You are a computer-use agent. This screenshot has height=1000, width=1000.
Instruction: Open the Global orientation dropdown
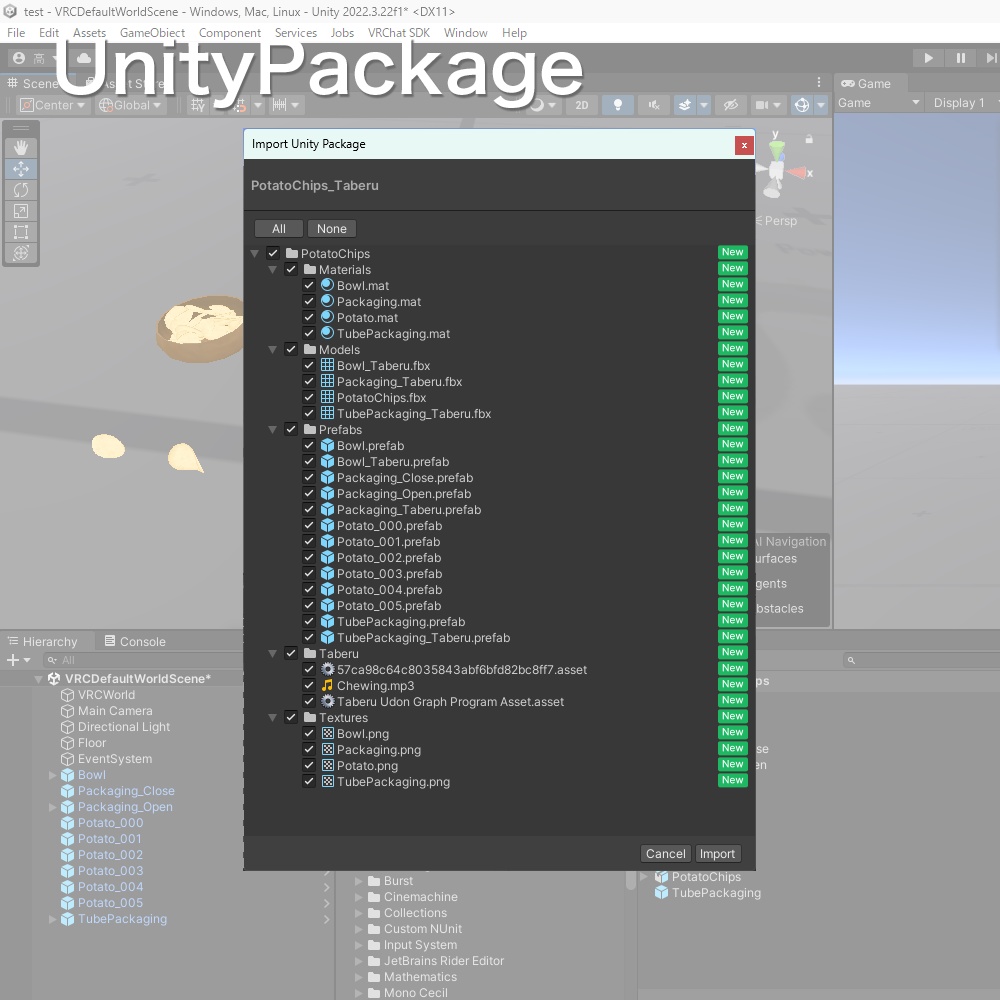[130, 105]
